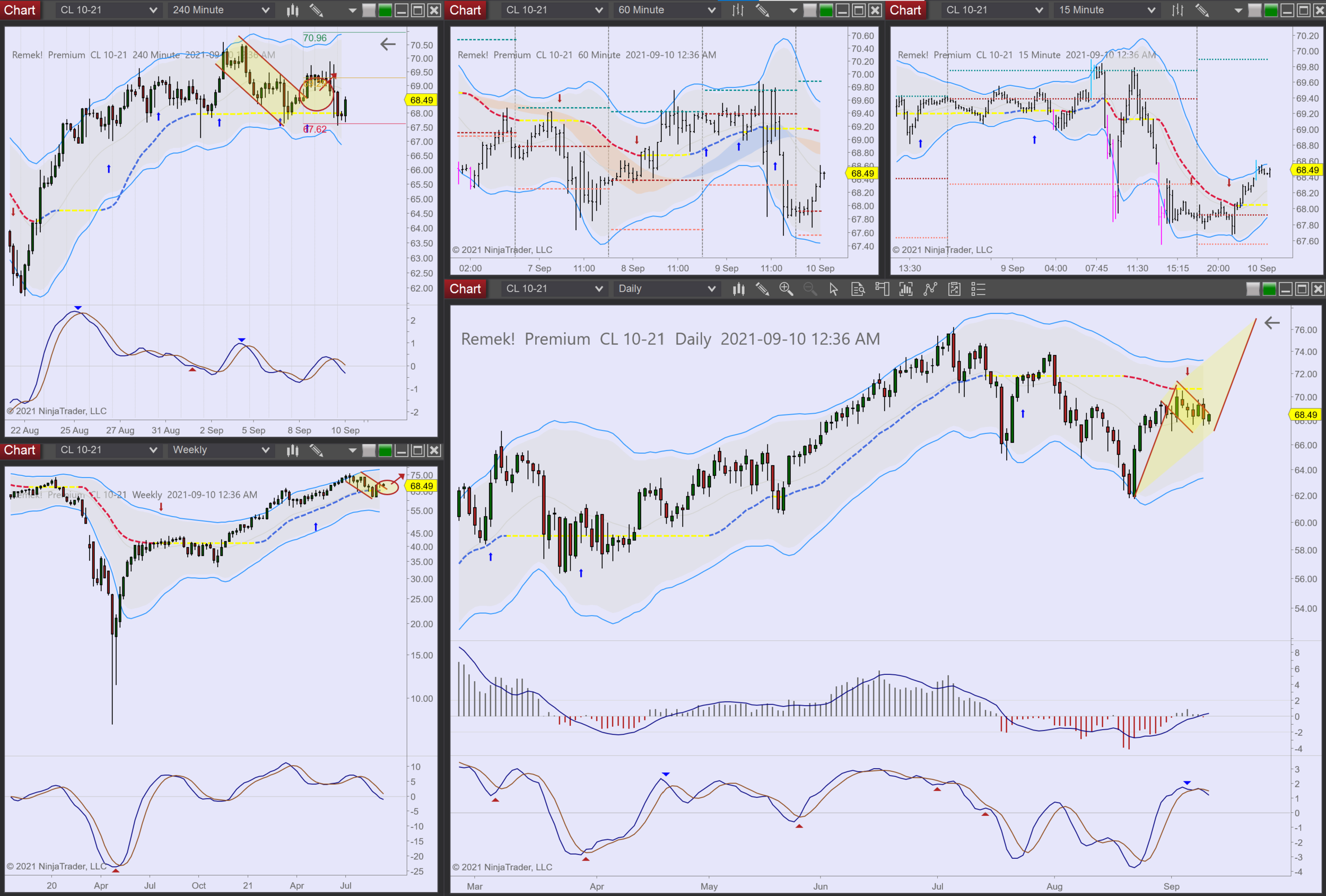Toggle Chart Trader icon on Daily chart
The width and height of the screenshot is (1326, 896).
(882, 289)
